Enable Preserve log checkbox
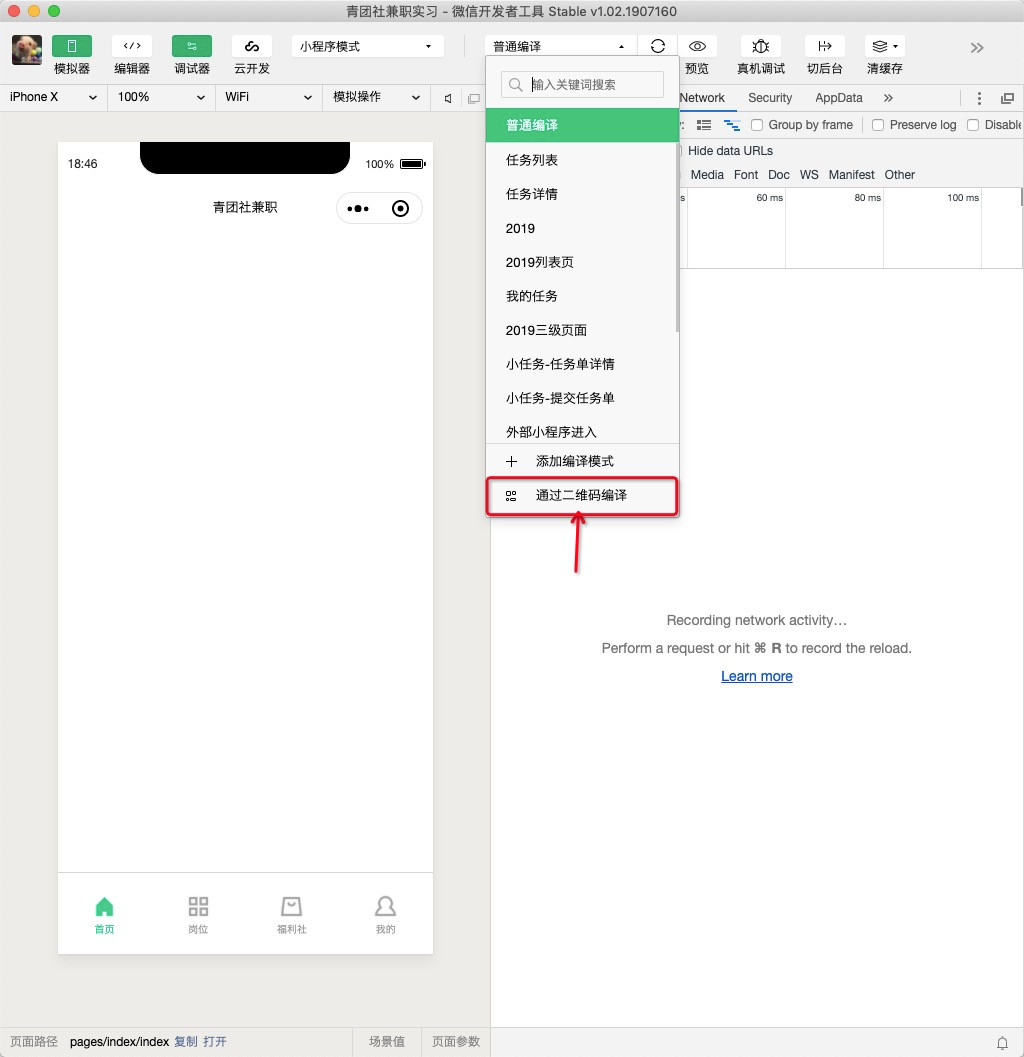Viewport: 1024px width, 1057px height. click(878, 125)
